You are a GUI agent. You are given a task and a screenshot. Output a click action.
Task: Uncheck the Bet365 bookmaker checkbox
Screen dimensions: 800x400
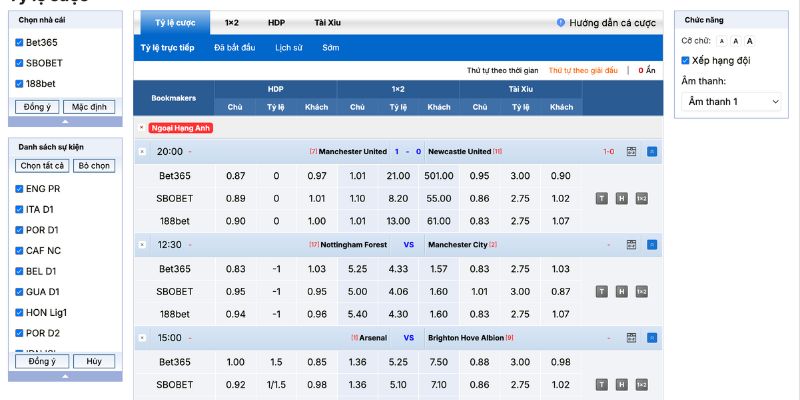[x=19, y=42]
